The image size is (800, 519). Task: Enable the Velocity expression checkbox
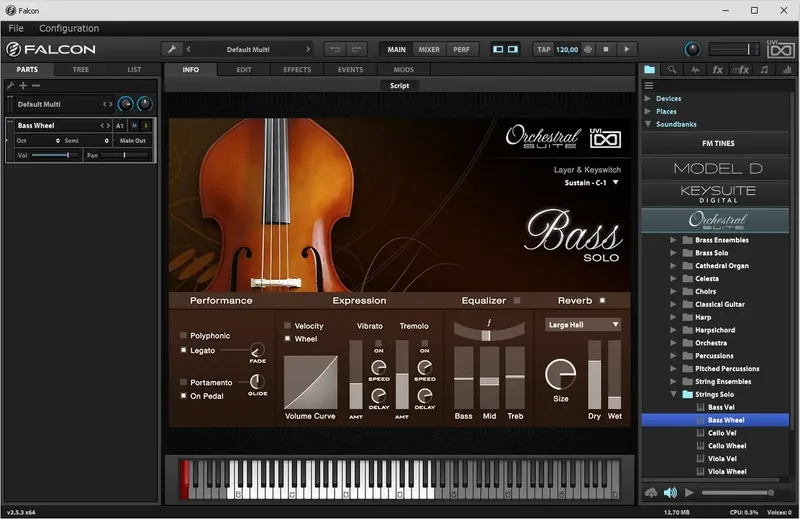pos(288,325)
